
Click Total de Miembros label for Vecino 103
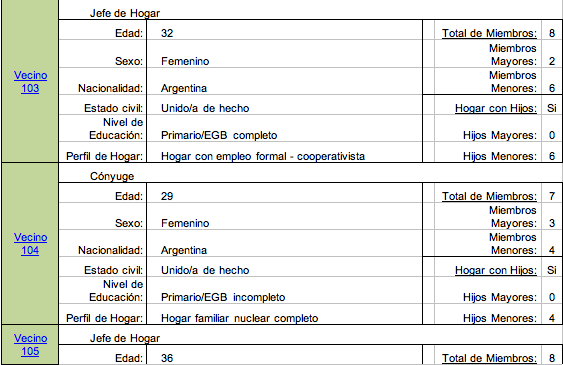point(489,33)
